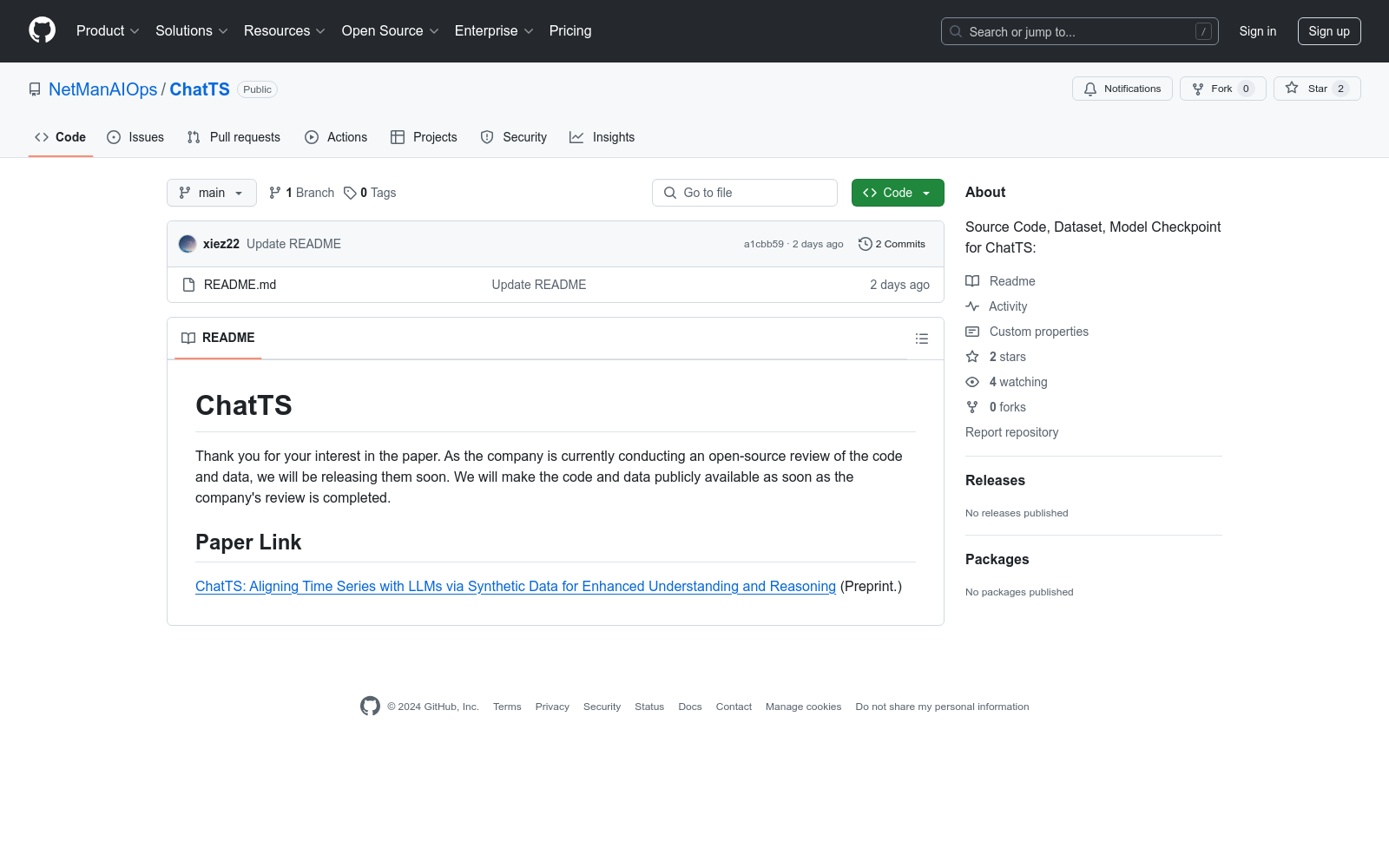1389x868 pixels.
Task: Open the Resources dropdown
Action: tap(285, 31)
